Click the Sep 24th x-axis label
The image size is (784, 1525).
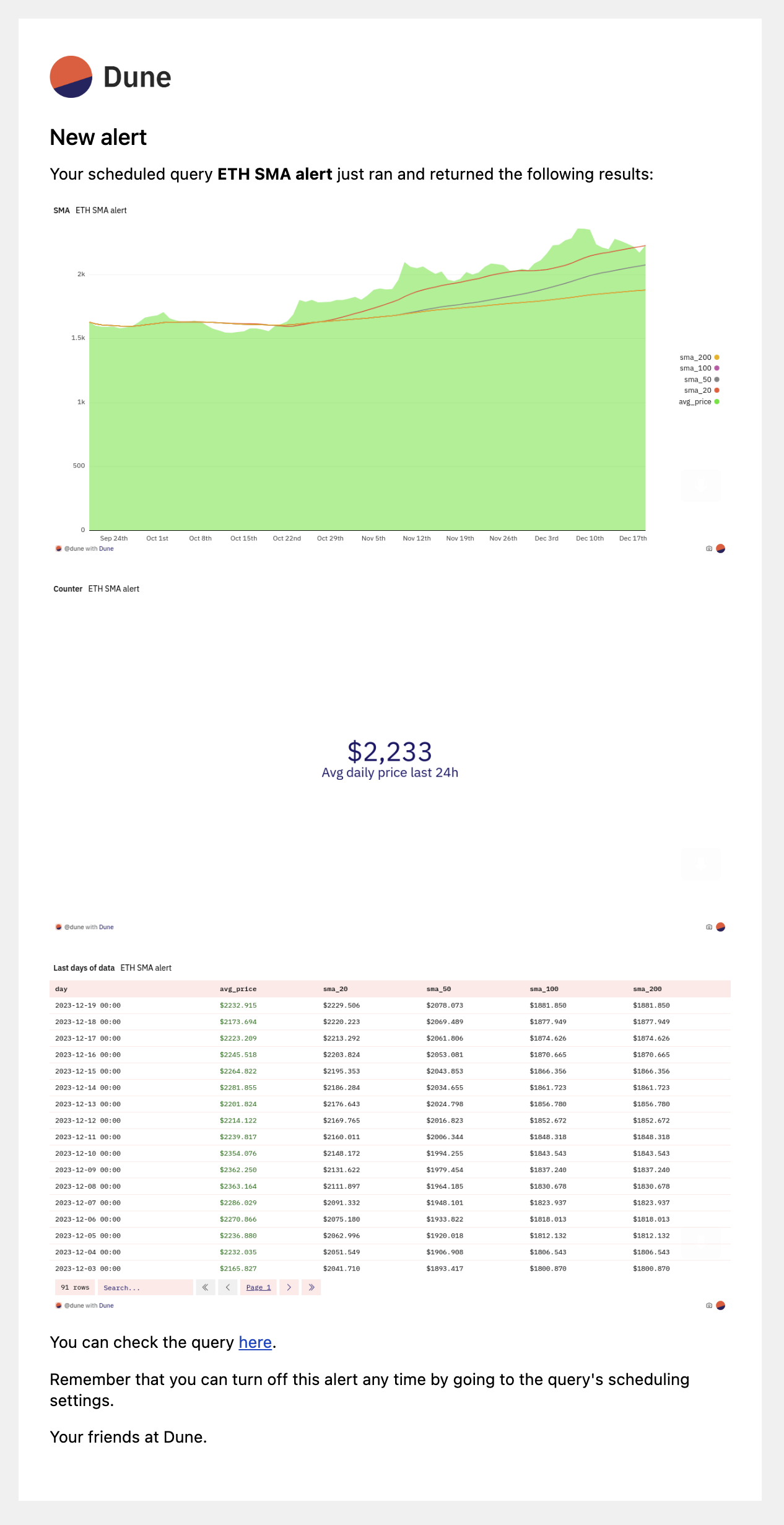tap(114, 538)
